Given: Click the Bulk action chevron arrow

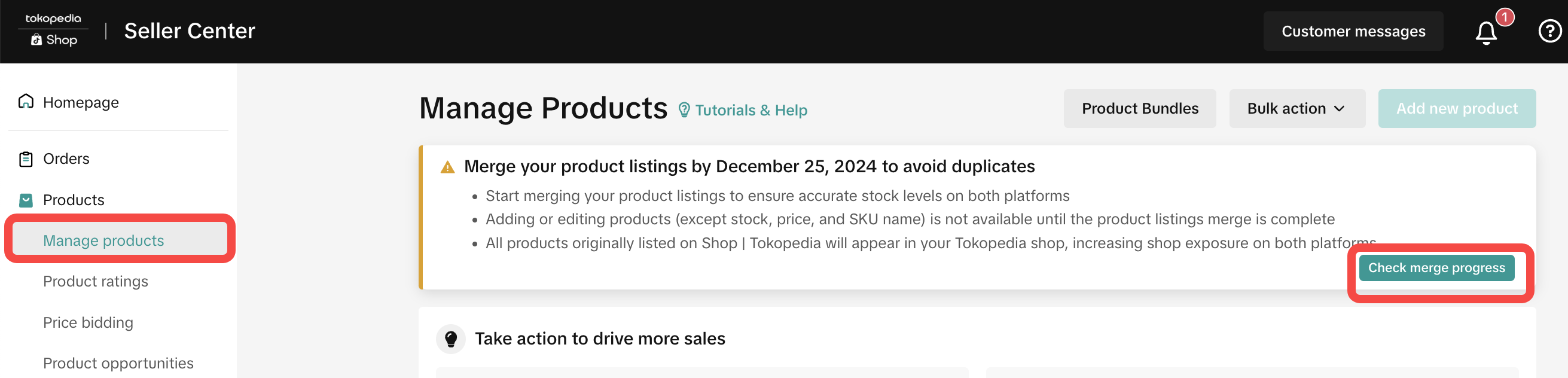Looking at the screenshot, I should pos(1339,108).
